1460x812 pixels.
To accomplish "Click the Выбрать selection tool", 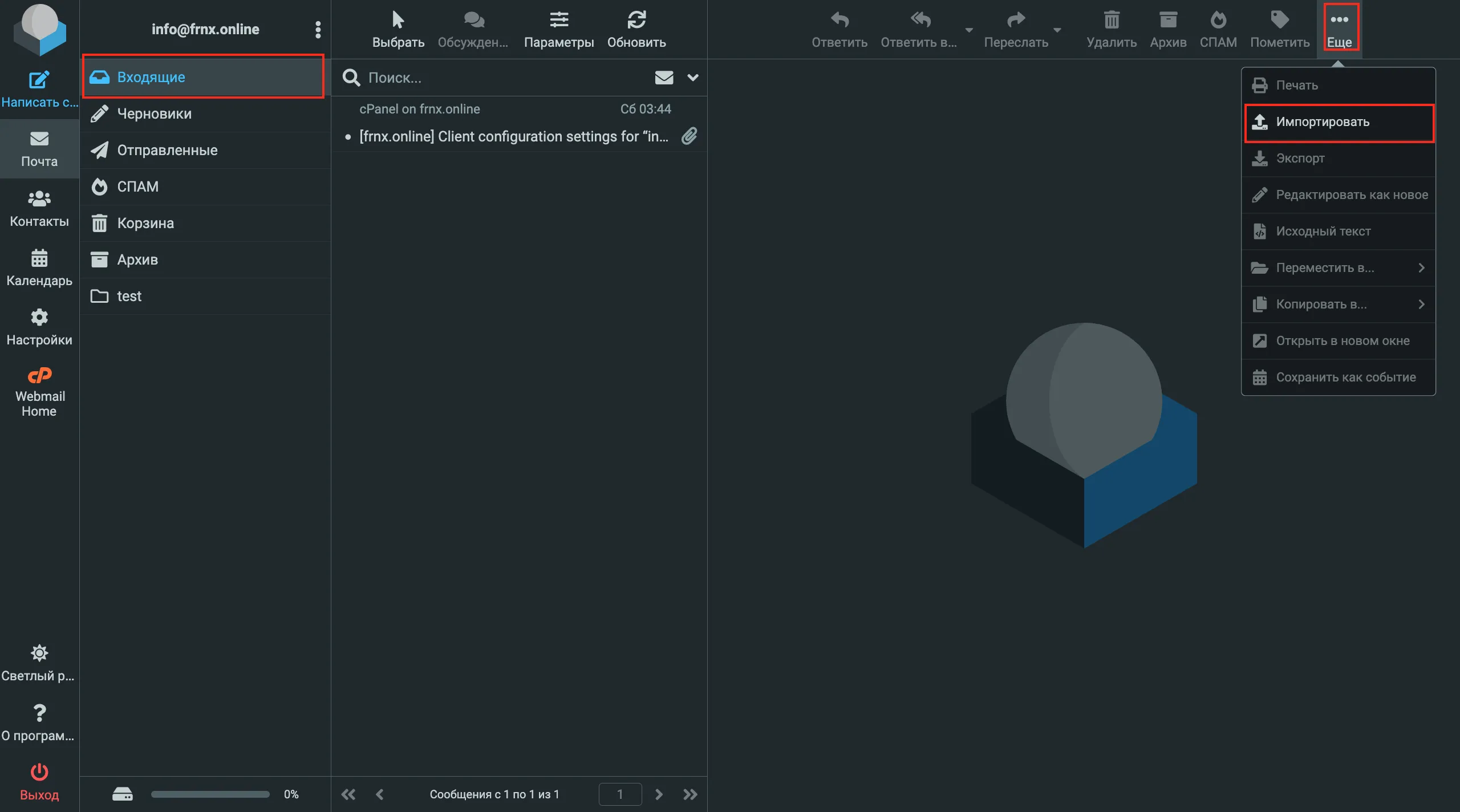I will click(398, 29).
